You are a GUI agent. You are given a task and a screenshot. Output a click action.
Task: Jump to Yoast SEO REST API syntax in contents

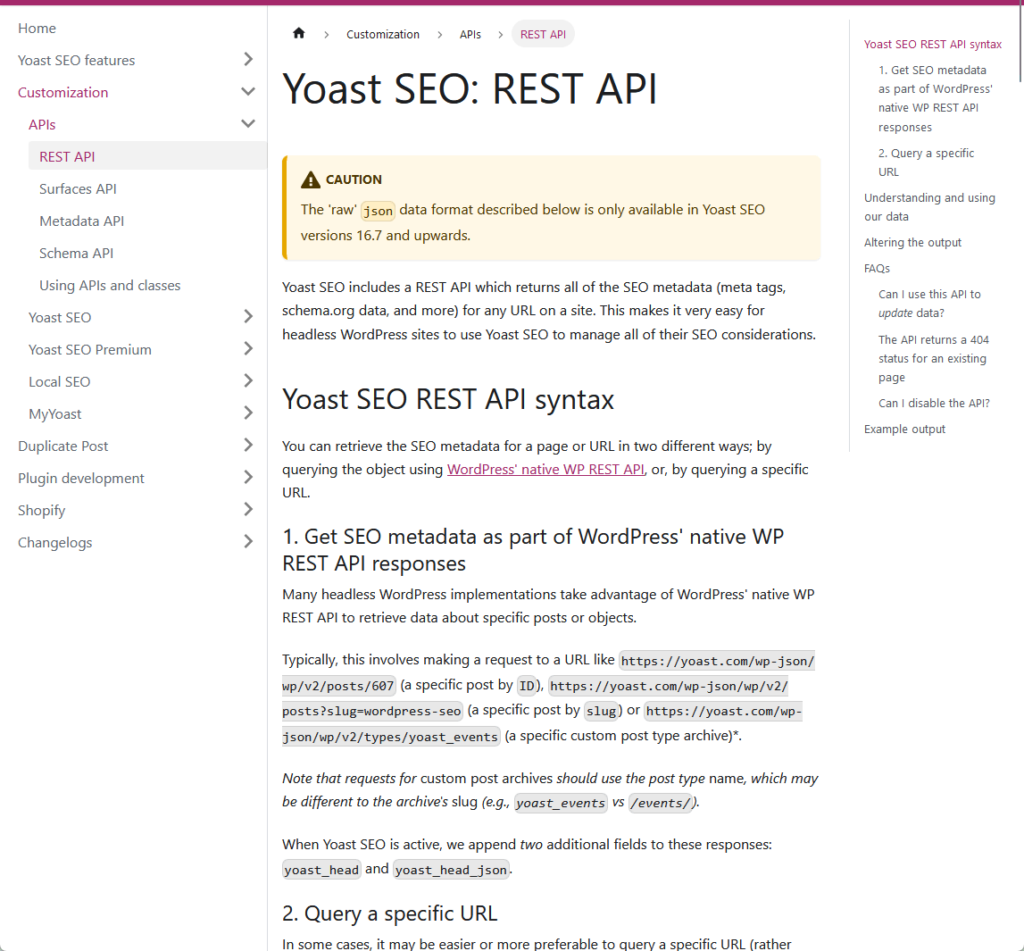933,44
